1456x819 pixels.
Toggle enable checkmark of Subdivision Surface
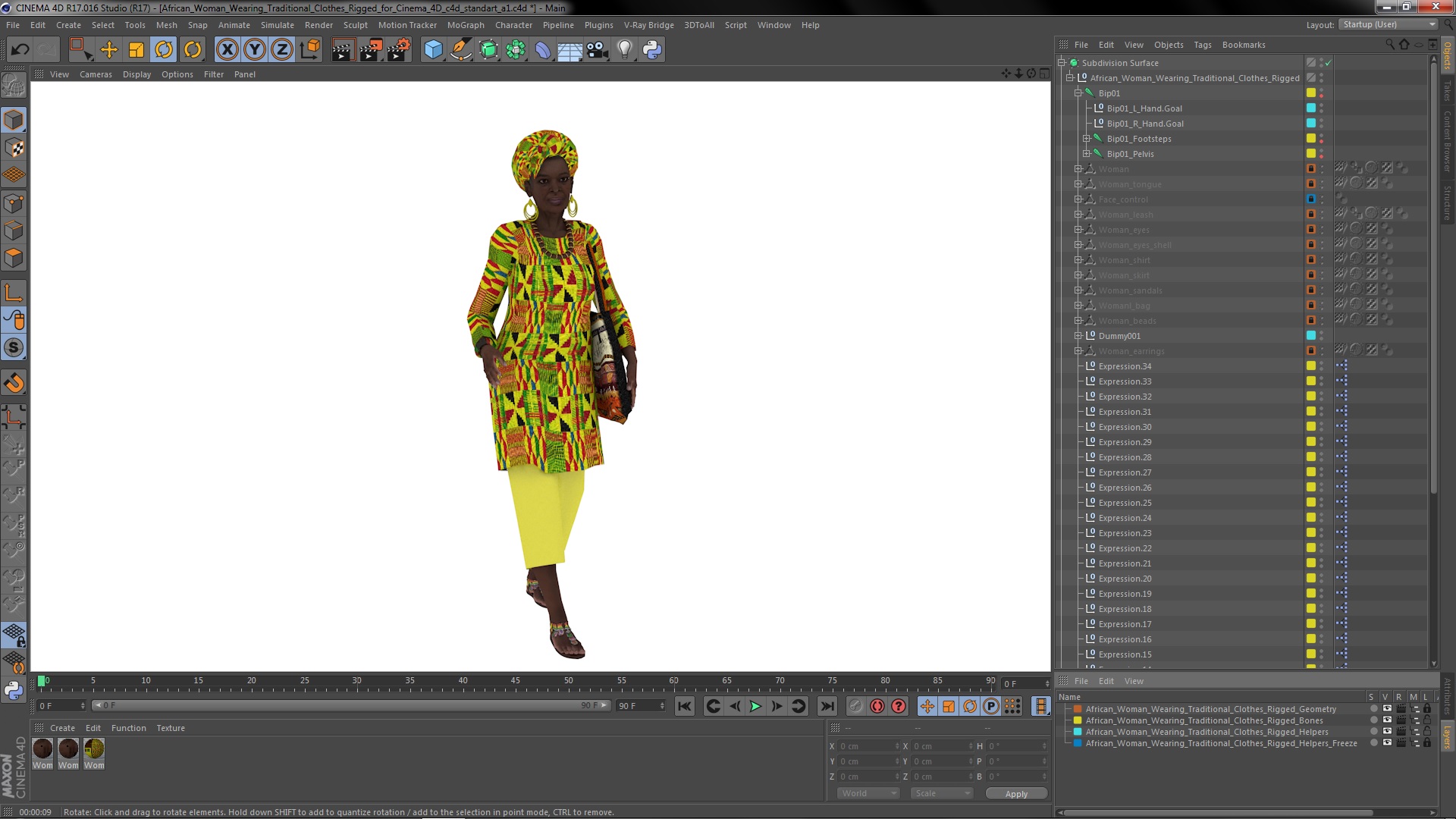(1328, 63)
